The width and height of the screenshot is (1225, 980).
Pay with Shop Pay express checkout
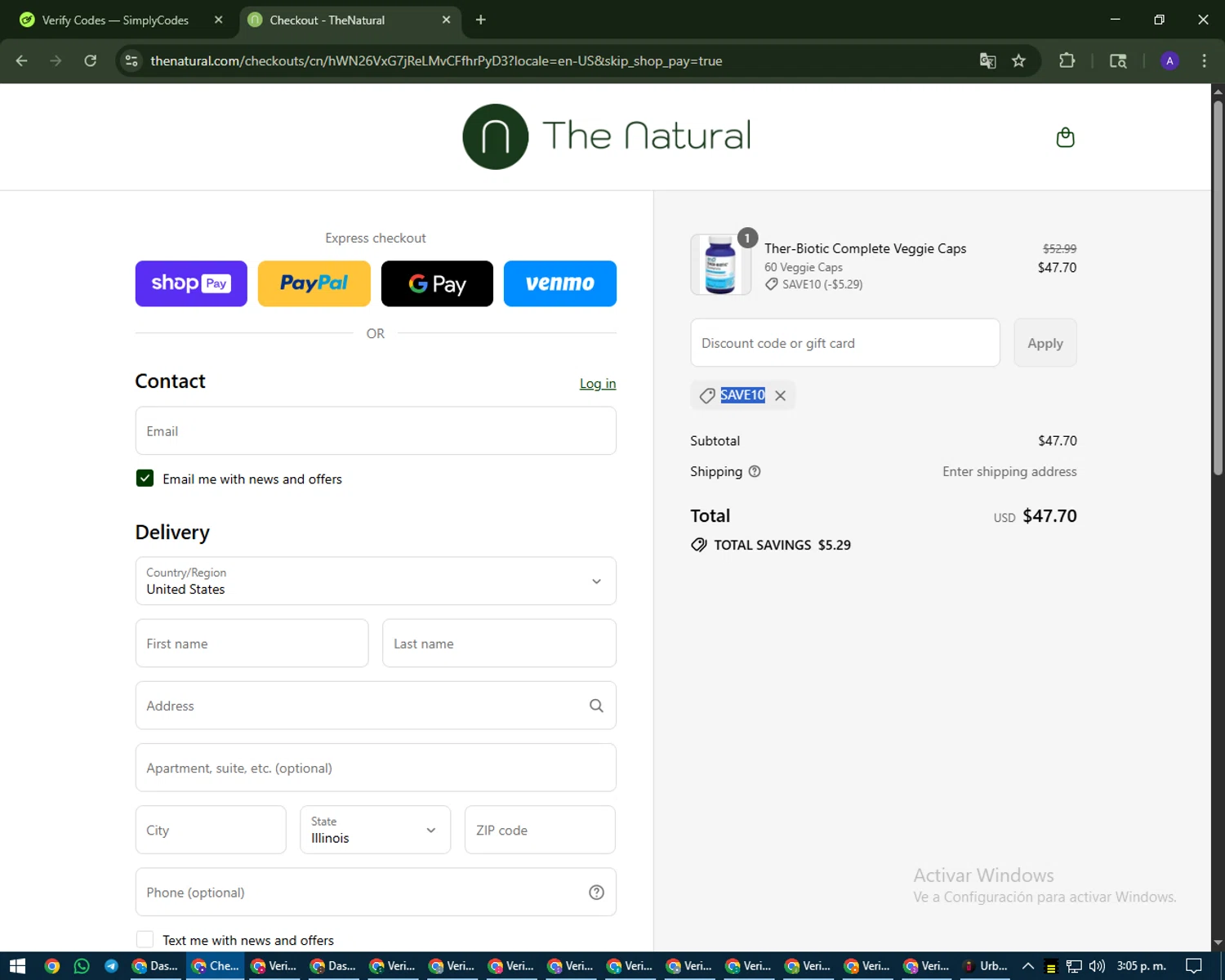(x=191, y=283)
